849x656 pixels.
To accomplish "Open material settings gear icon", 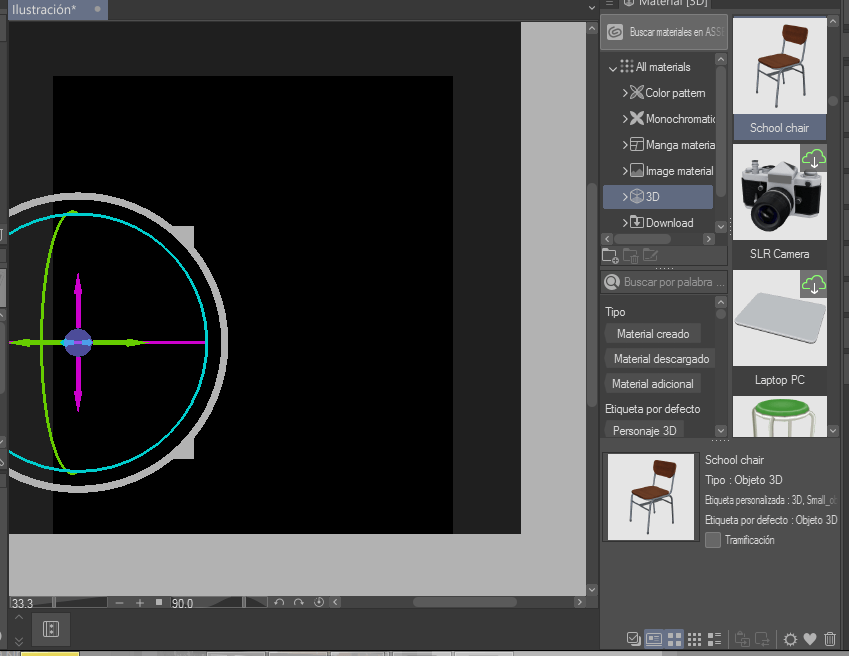I will [x=791, y=639].
